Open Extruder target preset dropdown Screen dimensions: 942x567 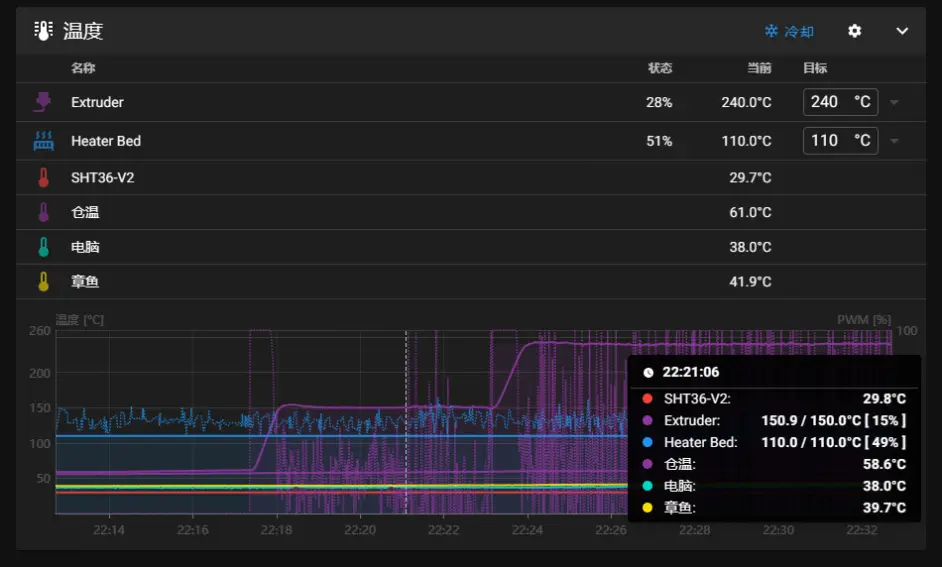click(x=894, y=102)
